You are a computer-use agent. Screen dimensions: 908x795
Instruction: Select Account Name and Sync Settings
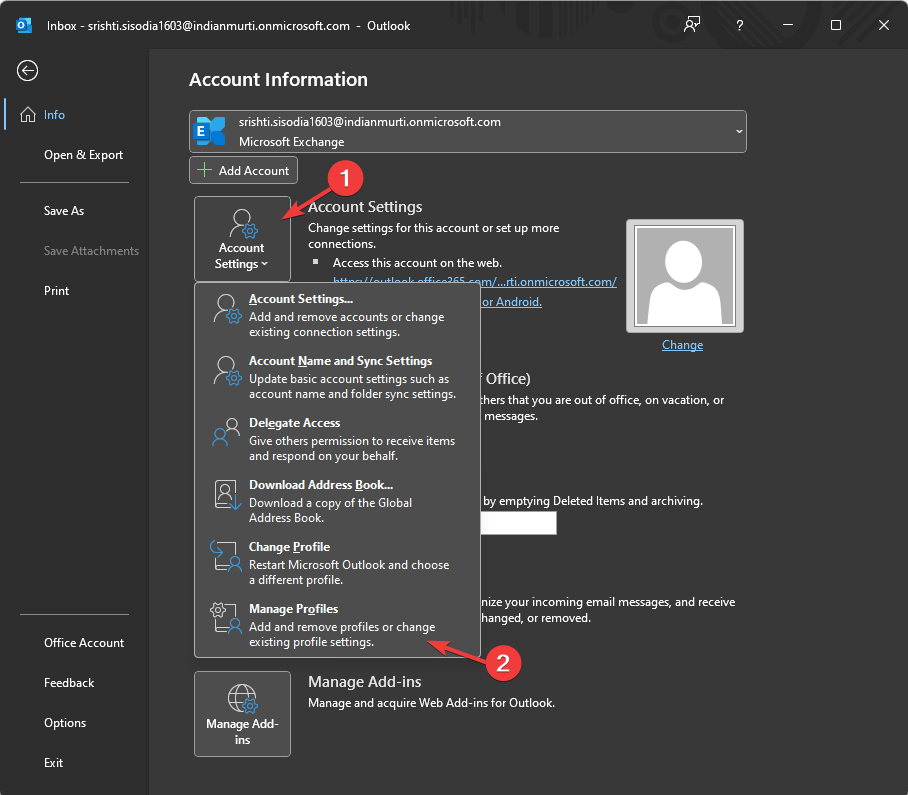click(x=338, y=376)
